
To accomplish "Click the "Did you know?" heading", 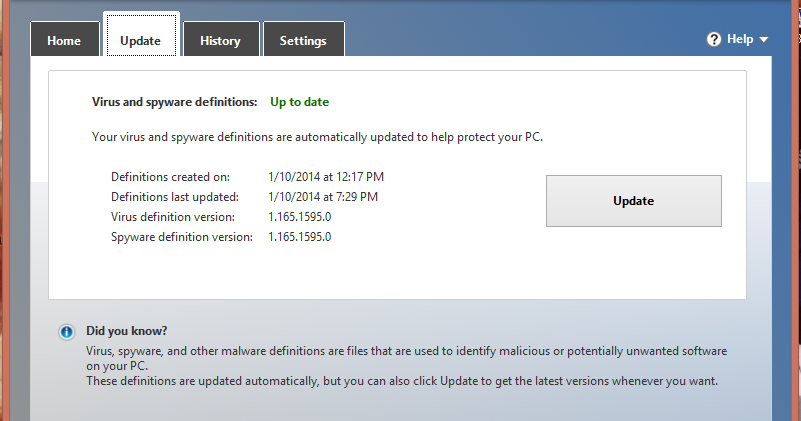I will click(x=126, y=330).
